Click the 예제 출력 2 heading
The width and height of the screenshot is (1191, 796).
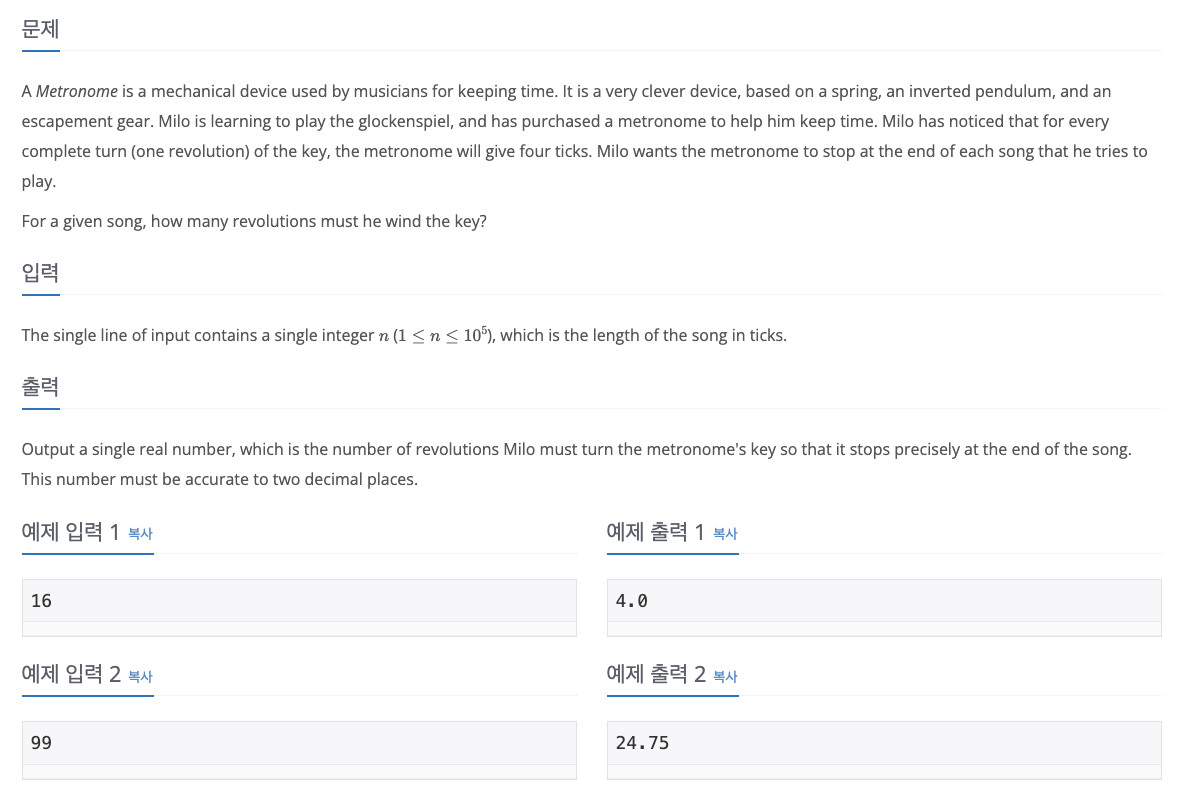tap(656, 674)
